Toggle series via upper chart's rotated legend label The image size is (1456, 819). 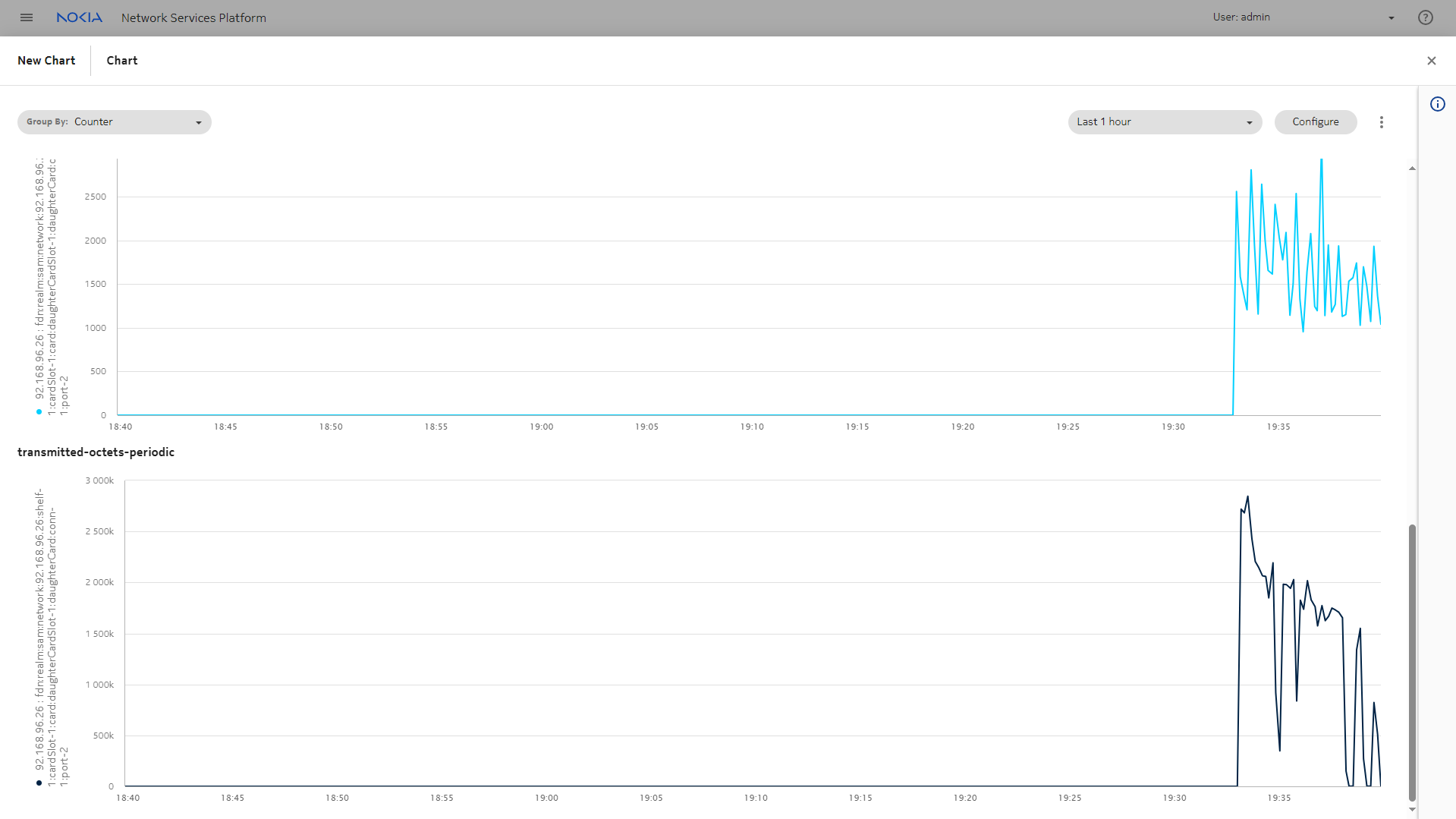click(x=52, y=288)
